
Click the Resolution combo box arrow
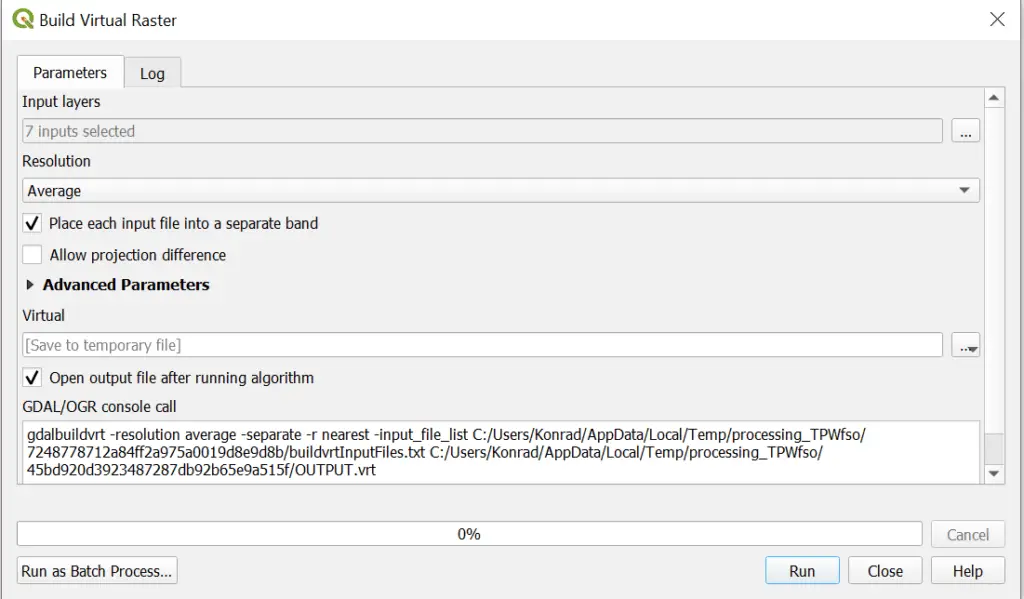point(964,191)
